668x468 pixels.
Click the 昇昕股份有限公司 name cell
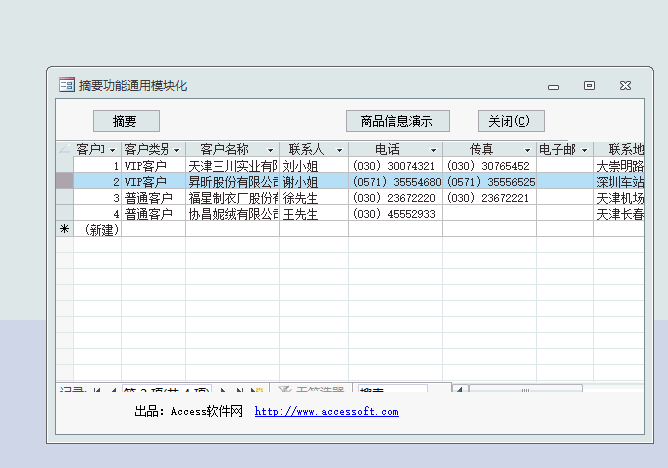click(x=233, y=182)
